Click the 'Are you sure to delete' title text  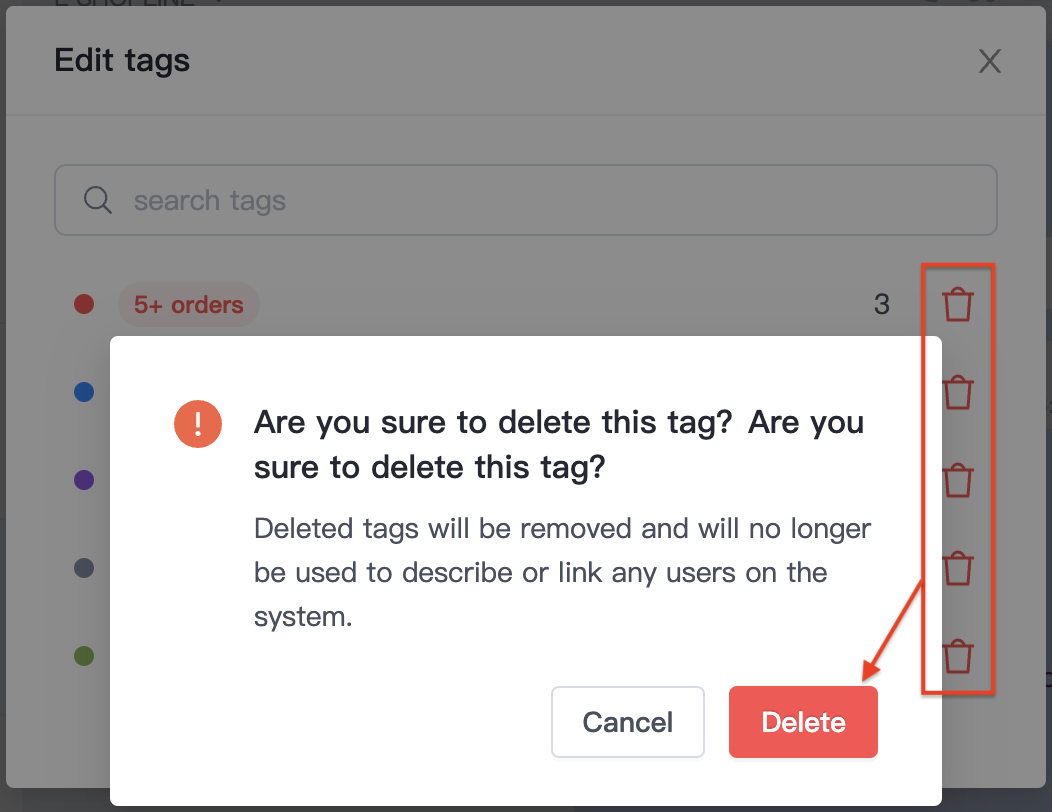pos(559,444)
